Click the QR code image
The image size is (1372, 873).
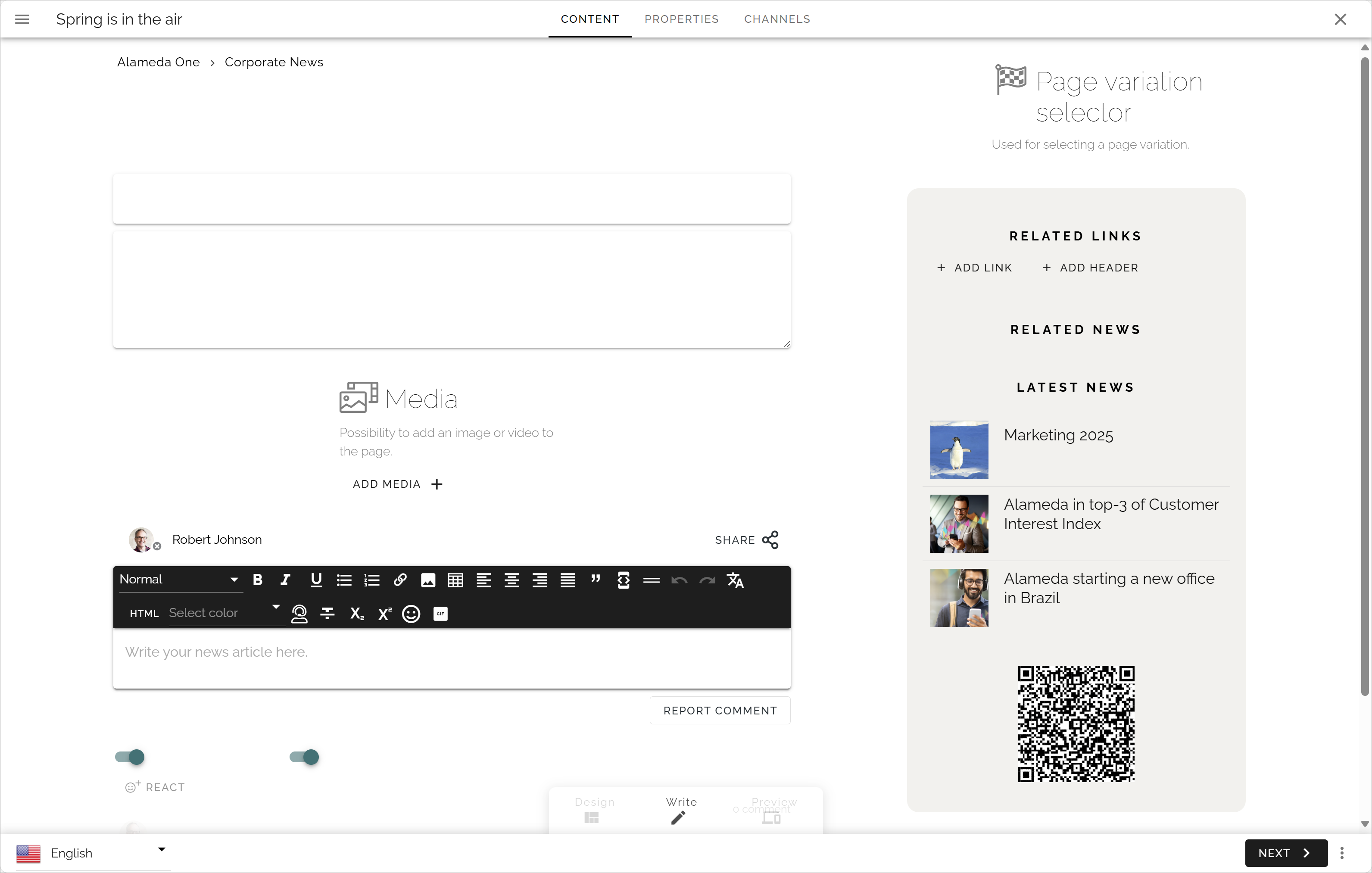point(1076,724)
